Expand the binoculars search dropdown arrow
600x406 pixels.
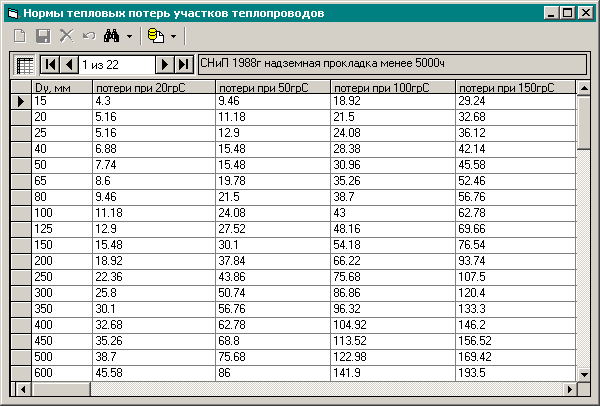pyautogui.click(x=129, y=36)
